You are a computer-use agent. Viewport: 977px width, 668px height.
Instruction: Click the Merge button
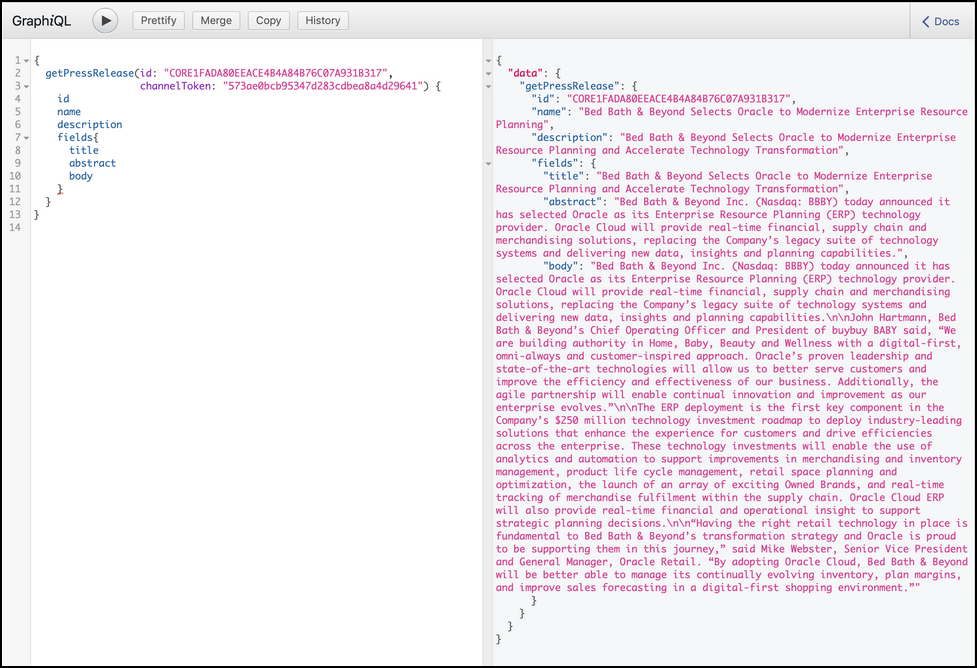click(216, 21)
